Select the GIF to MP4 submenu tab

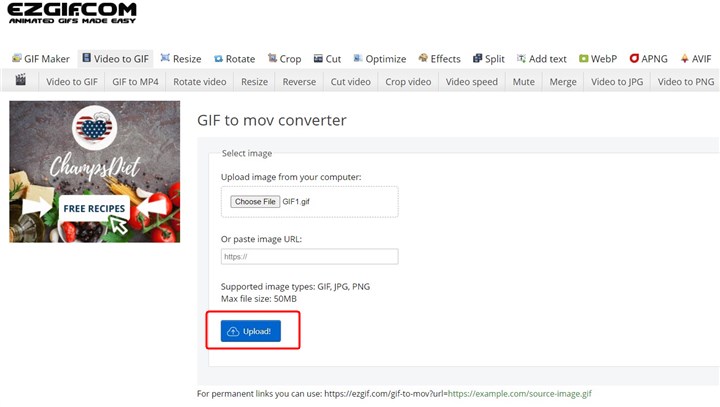135,82
